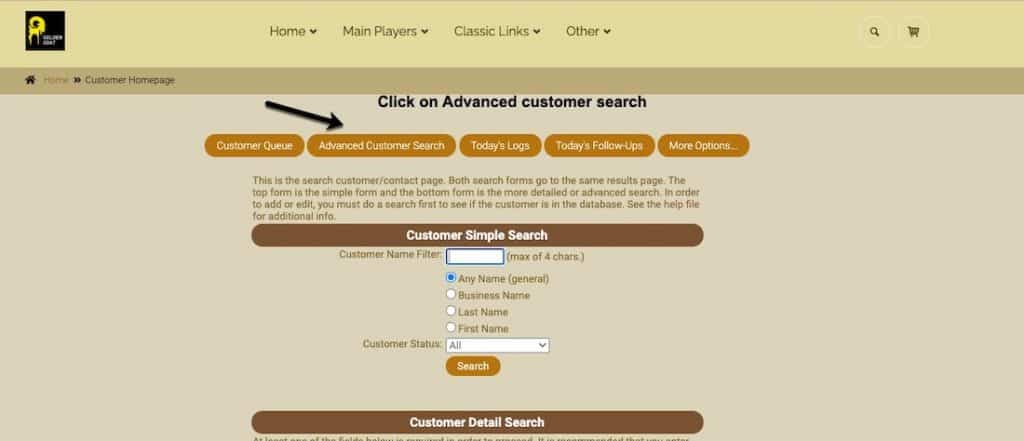Click the 'Customer Status:' label
Image resolution: width=1024 pixels, height=441 pixels.
[402, 344]
